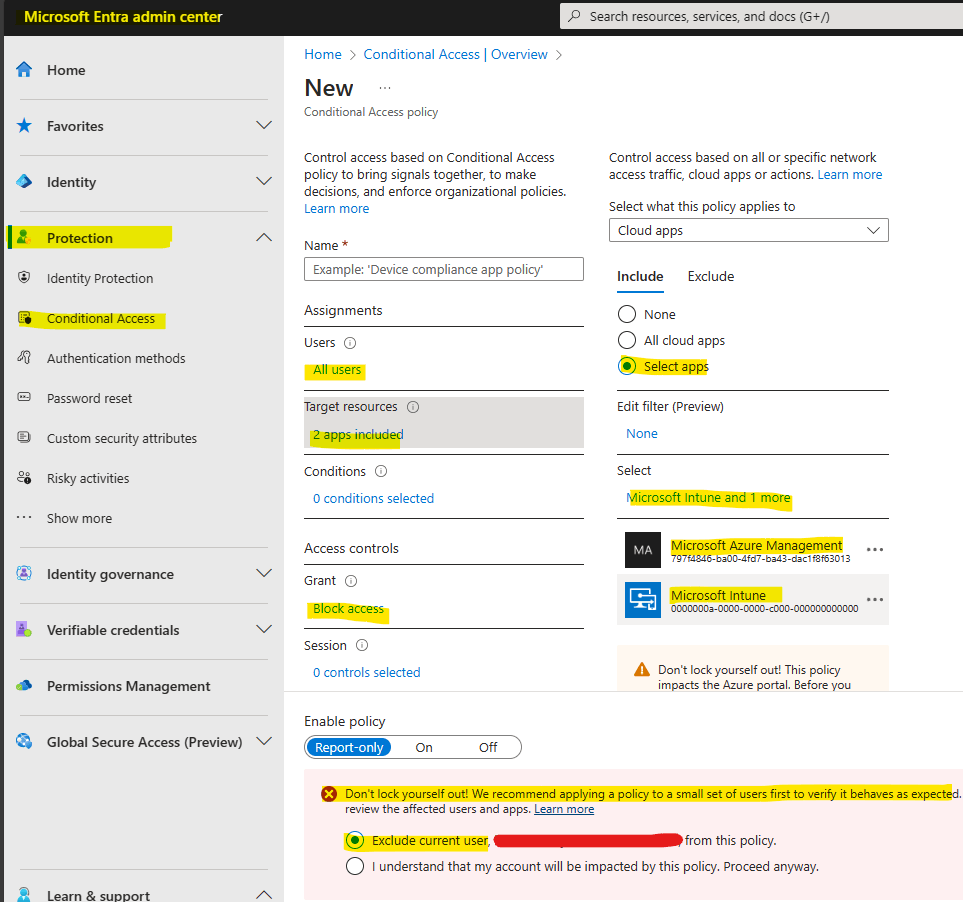Click Microsoft Intune and 1 more link

click(708, 497)
